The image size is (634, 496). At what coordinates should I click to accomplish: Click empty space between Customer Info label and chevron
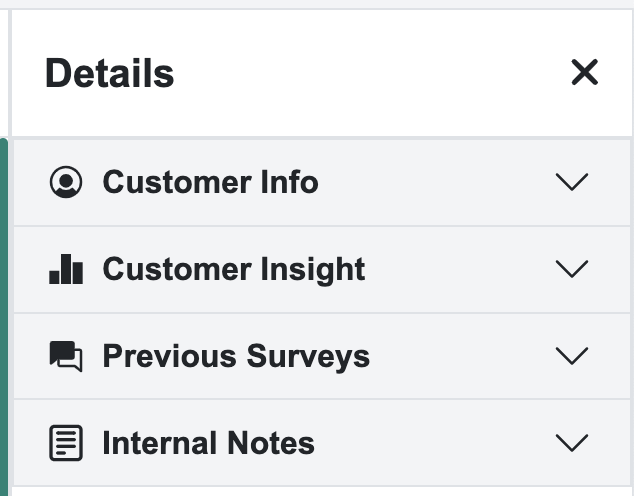(x=437, y=182)
